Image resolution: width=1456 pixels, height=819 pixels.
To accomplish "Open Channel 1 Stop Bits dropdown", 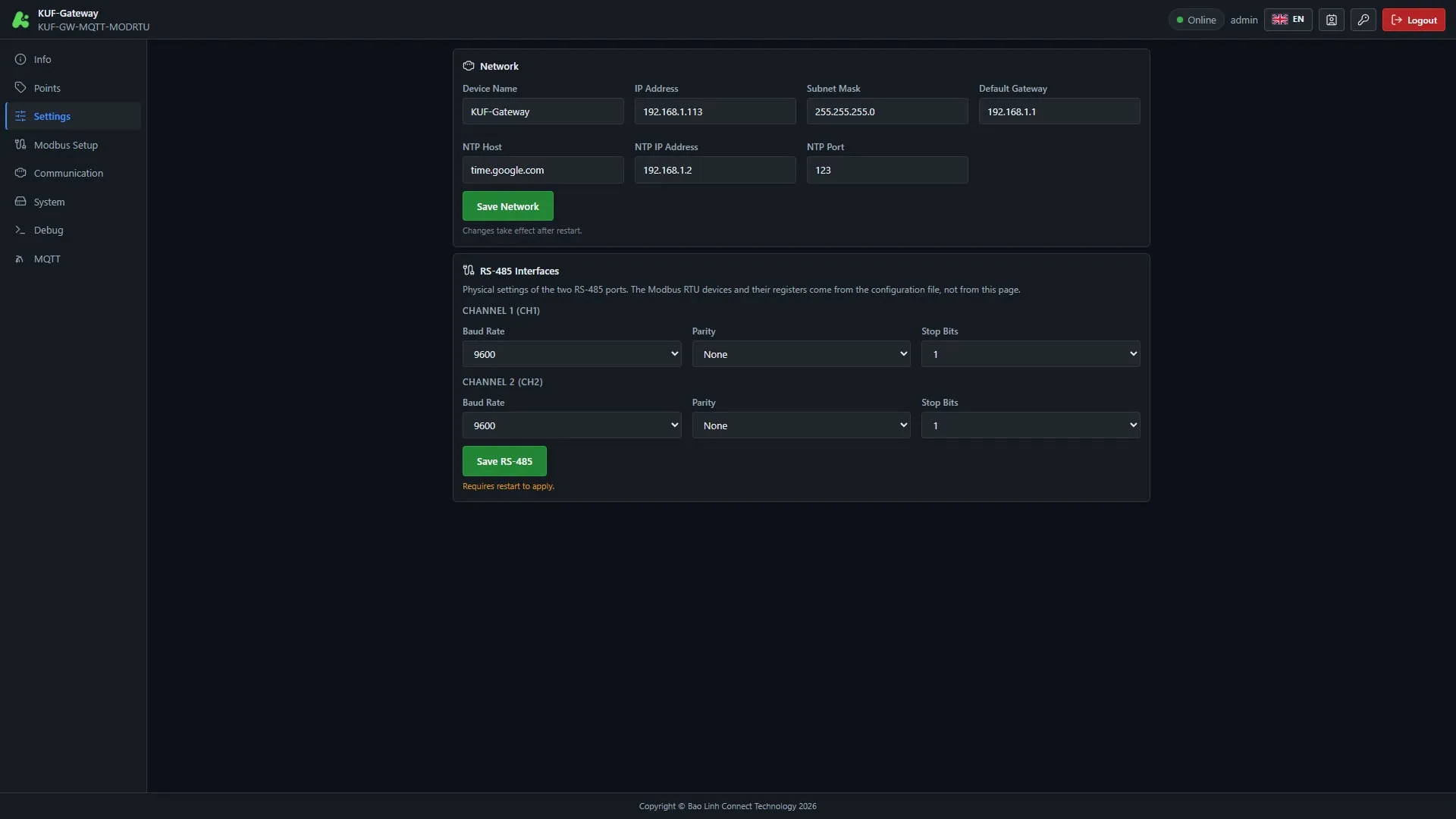I will point(1031,354).
